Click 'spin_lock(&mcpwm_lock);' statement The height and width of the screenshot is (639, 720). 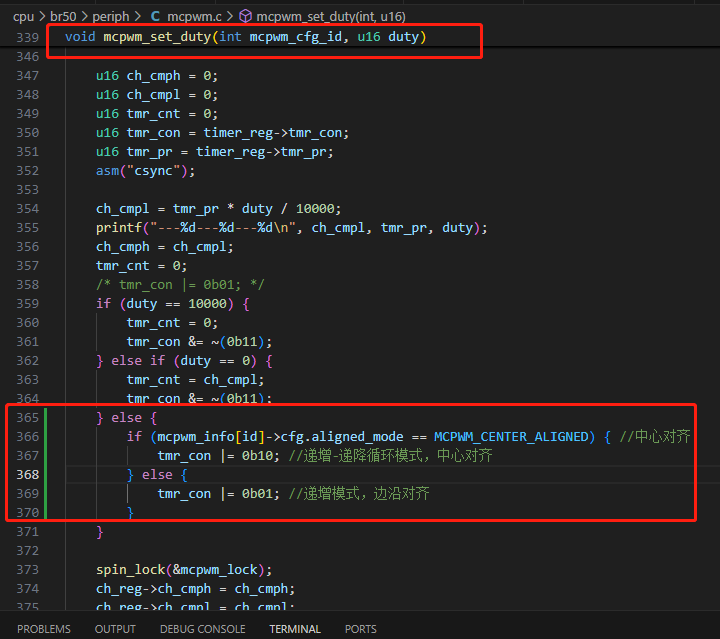click(x=184, y=570)
